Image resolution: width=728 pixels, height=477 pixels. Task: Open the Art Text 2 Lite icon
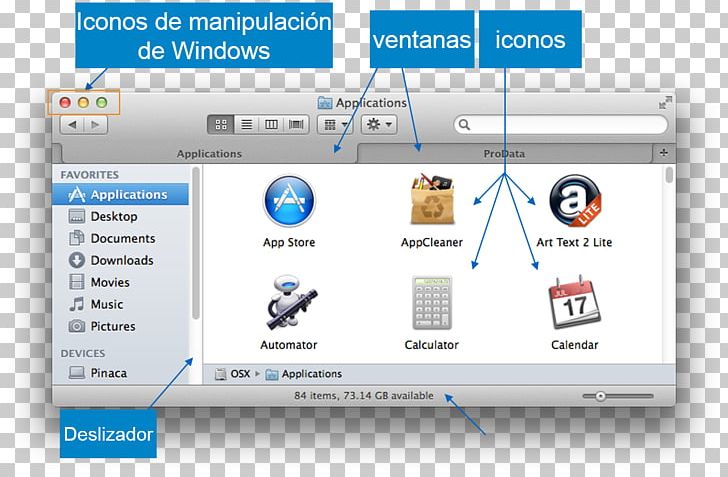575,201
